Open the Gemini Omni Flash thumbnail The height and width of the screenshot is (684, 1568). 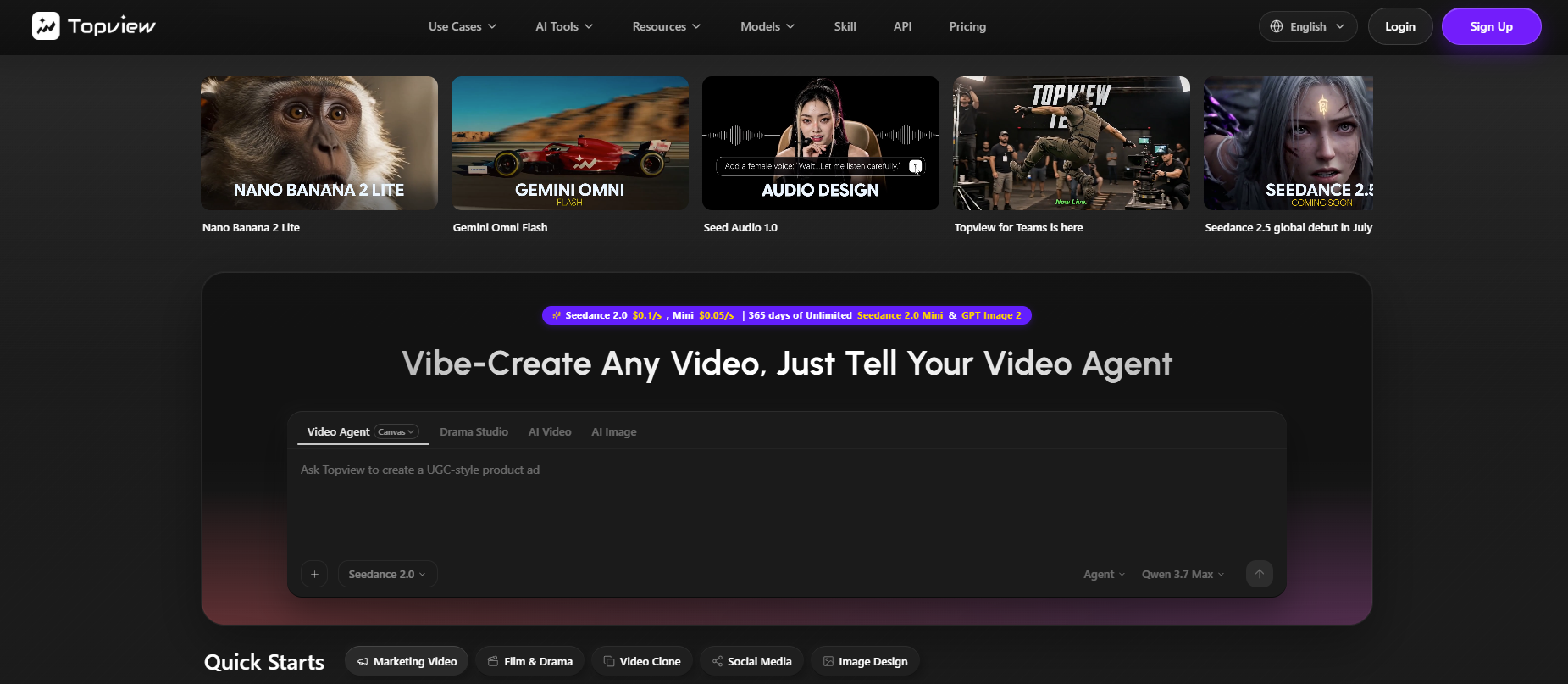[x=570, y=143]
